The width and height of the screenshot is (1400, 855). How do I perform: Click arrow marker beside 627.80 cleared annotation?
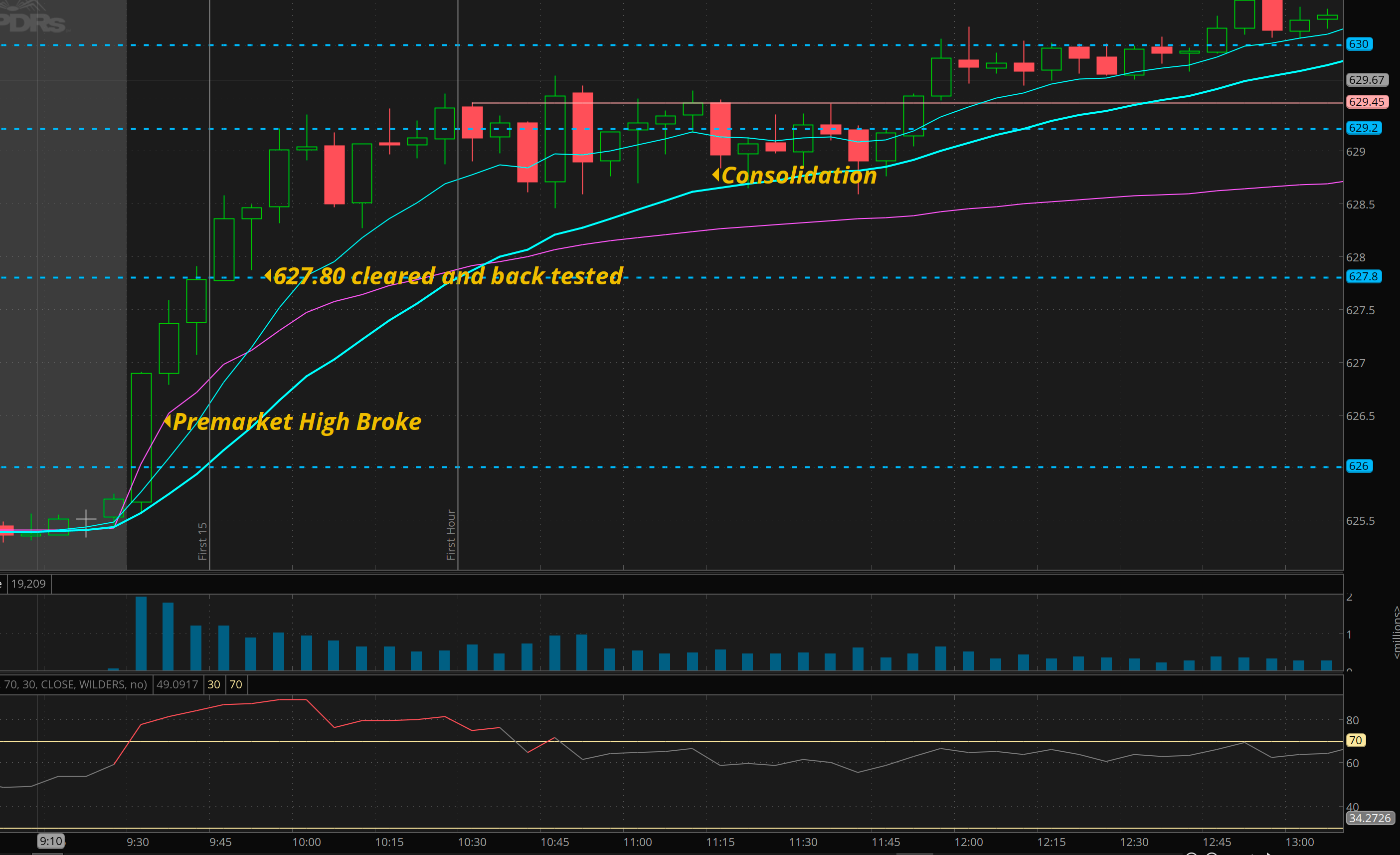268,276
